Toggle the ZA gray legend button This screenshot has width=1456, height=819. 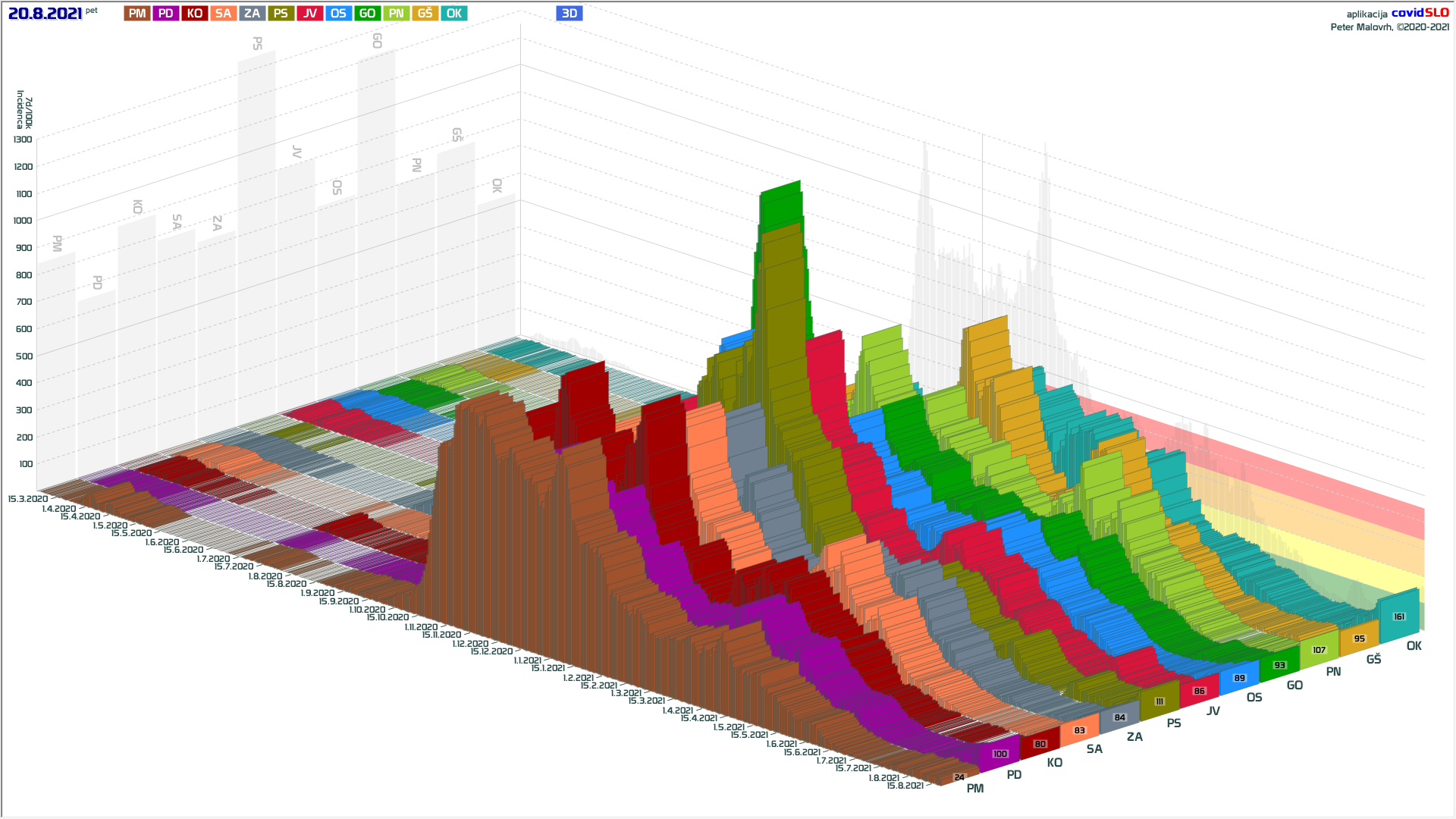(x=252, y=14)
